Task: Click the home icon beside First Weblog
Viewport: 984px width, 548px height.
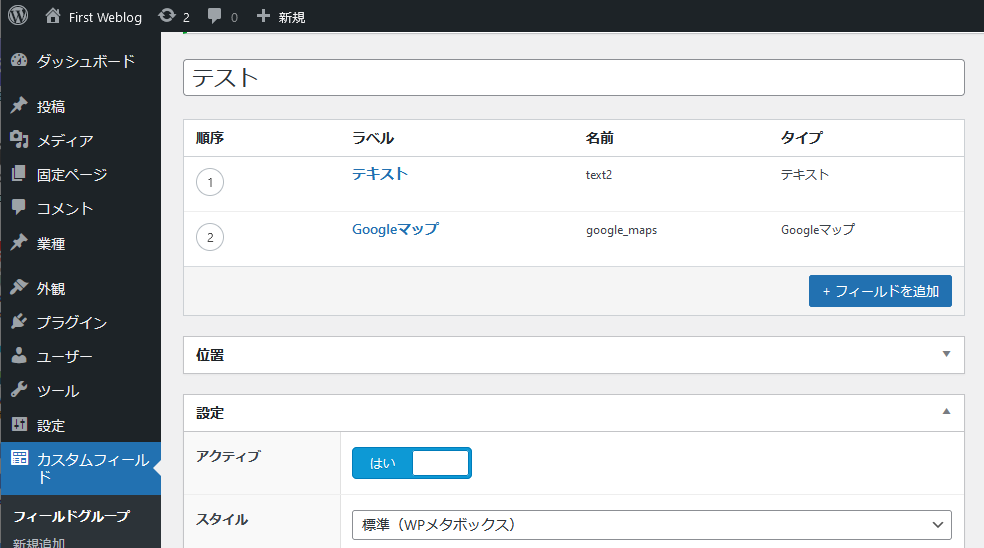Action: 53,16
